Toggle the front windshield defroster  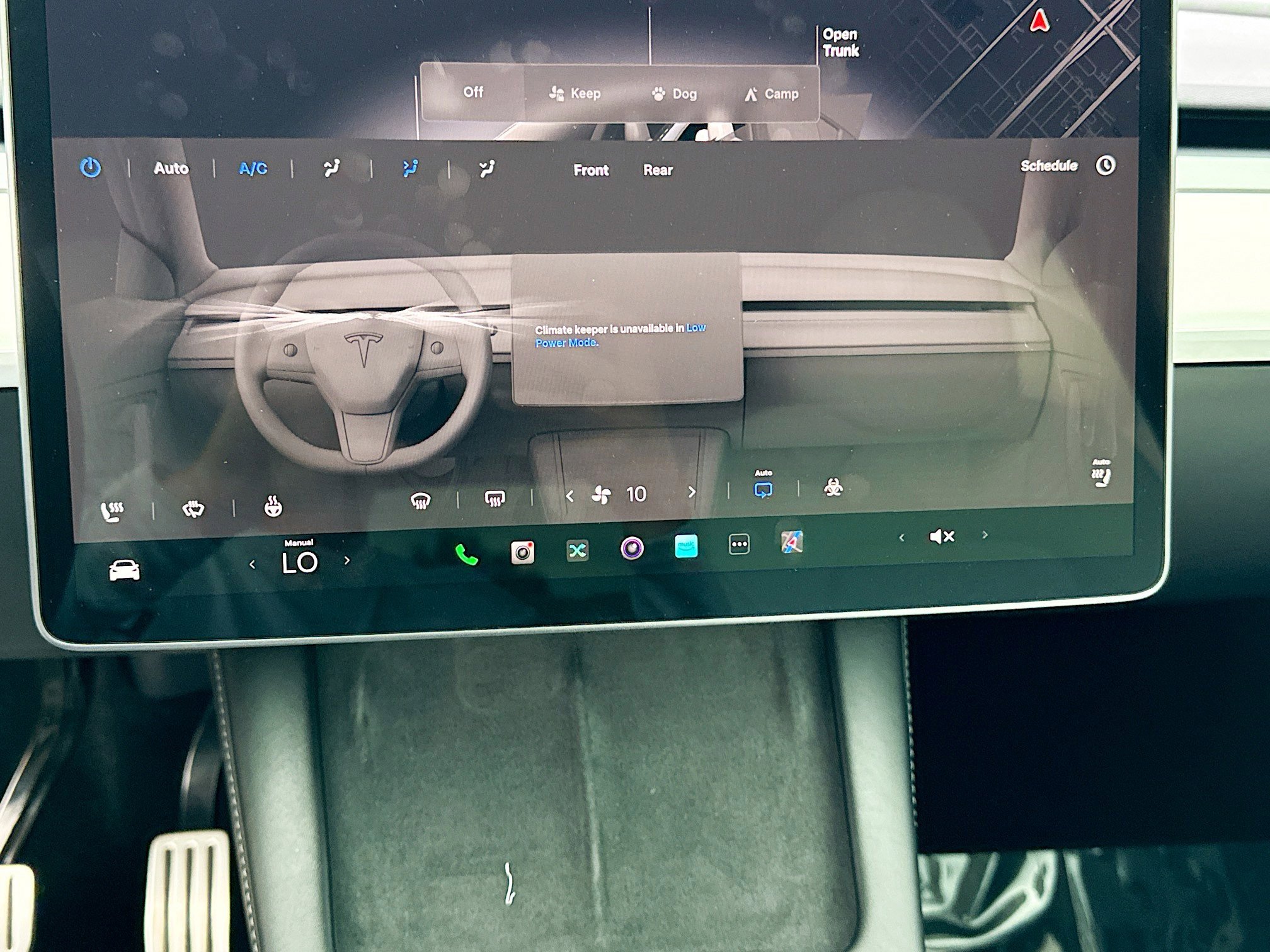coord(420,501)
